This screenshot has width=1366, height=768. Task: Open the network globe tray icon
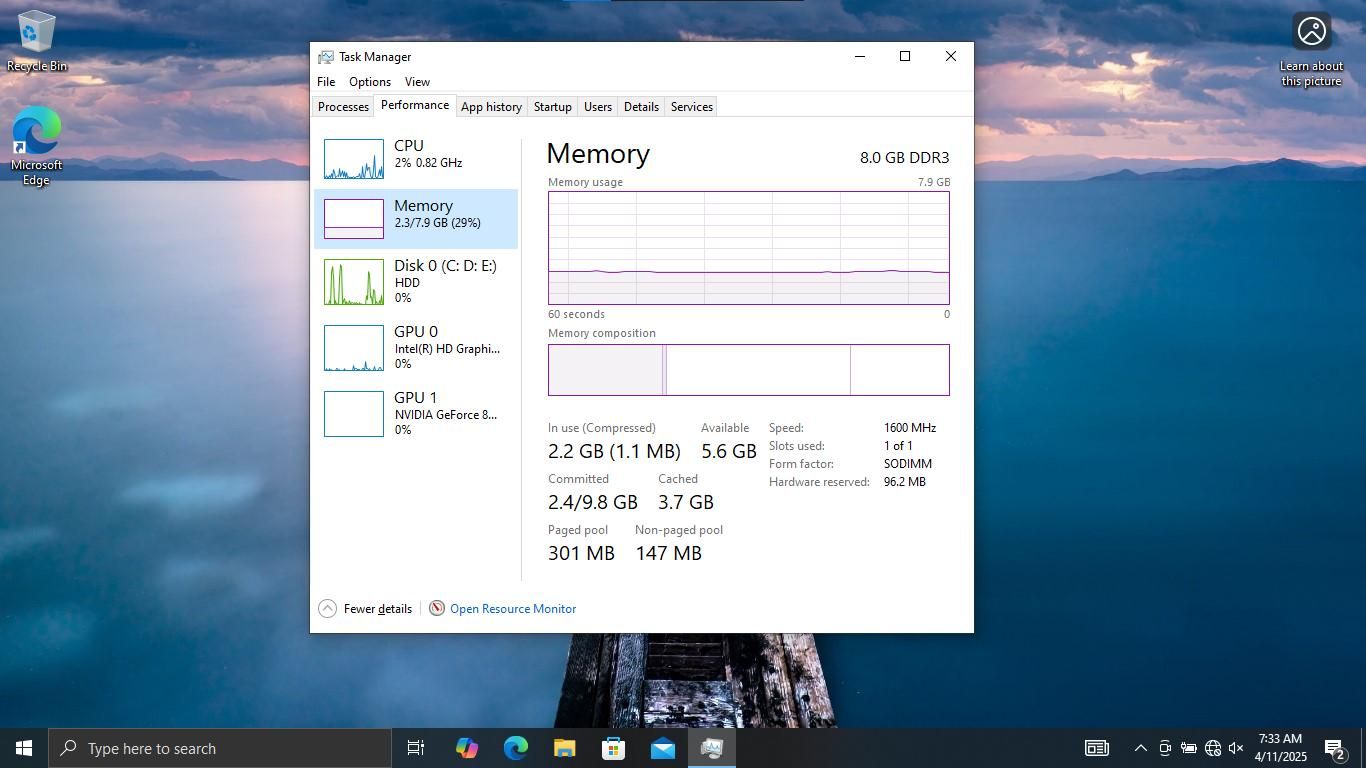coord(1213,748)
